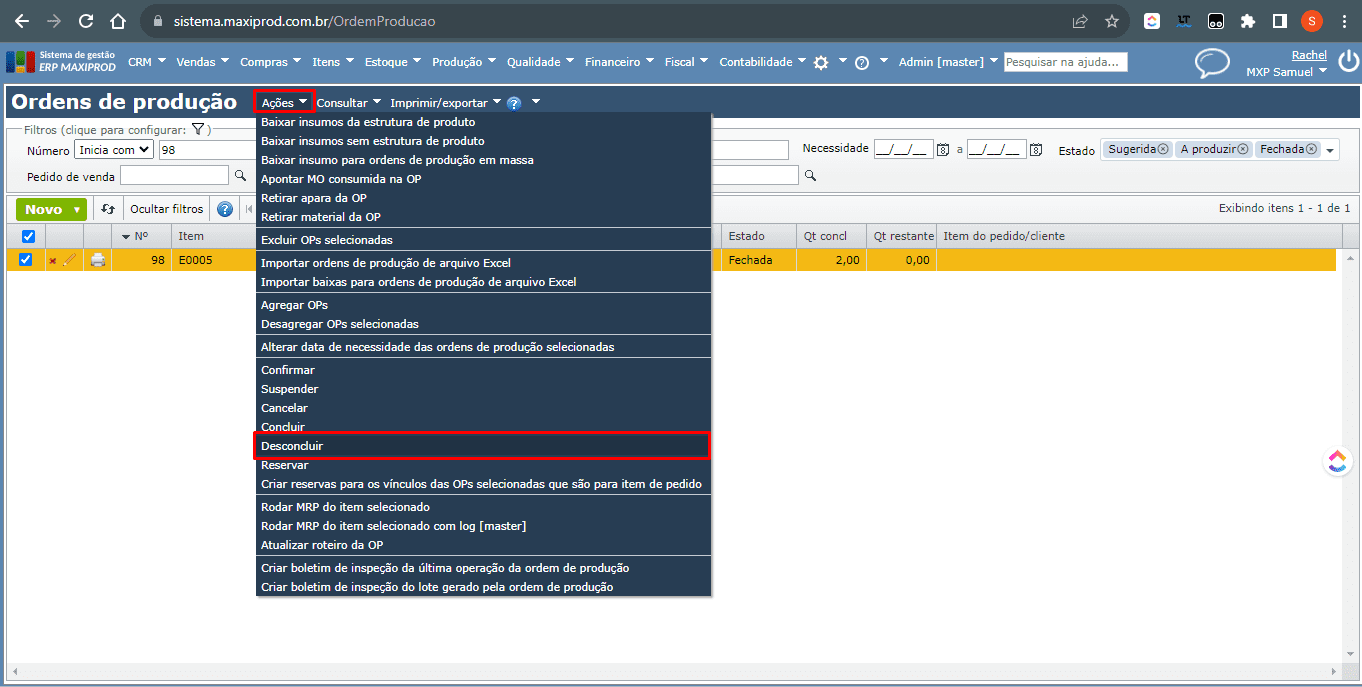1362x687 pixels.
Task: Open the settings gear menu
Action: 821,62
